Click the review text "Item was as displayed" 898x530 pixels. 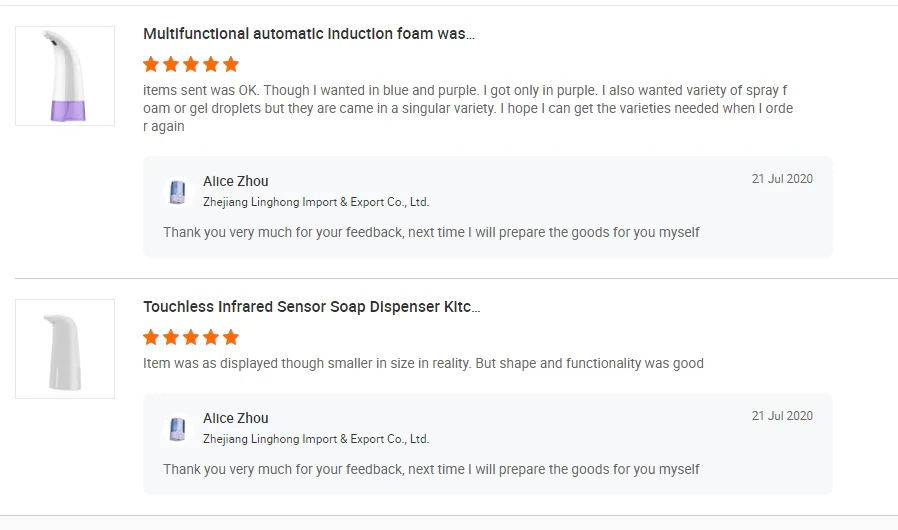(423, 363)
